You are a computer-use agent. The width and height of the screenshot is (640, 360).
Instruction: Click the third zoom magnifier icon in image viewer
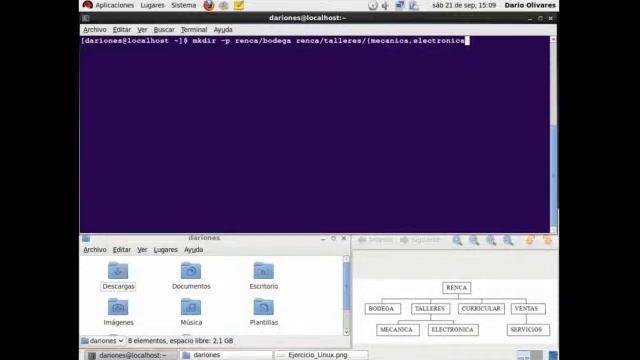point(491,240)
